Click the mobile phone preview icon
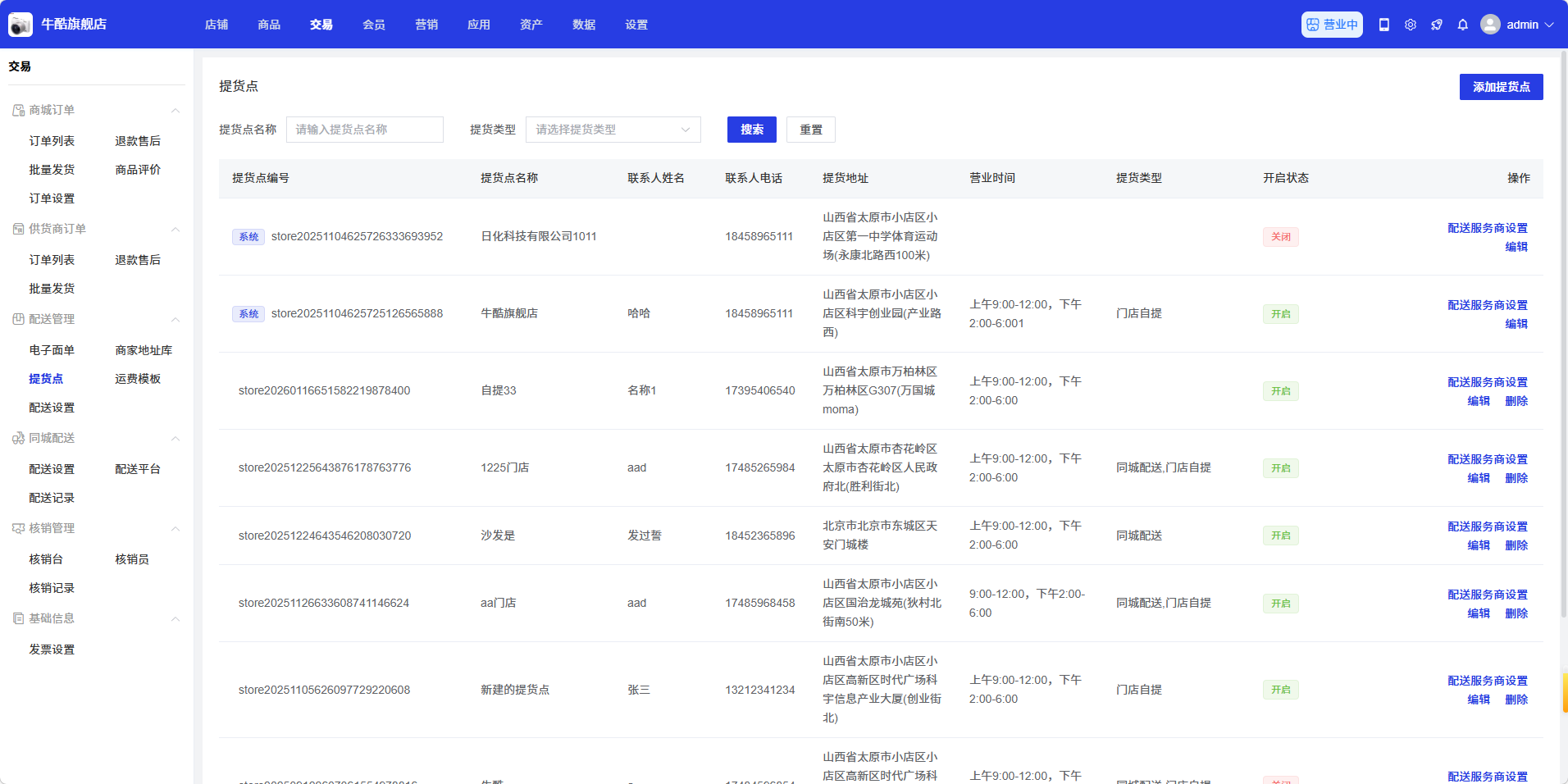 coord(1384,25)
